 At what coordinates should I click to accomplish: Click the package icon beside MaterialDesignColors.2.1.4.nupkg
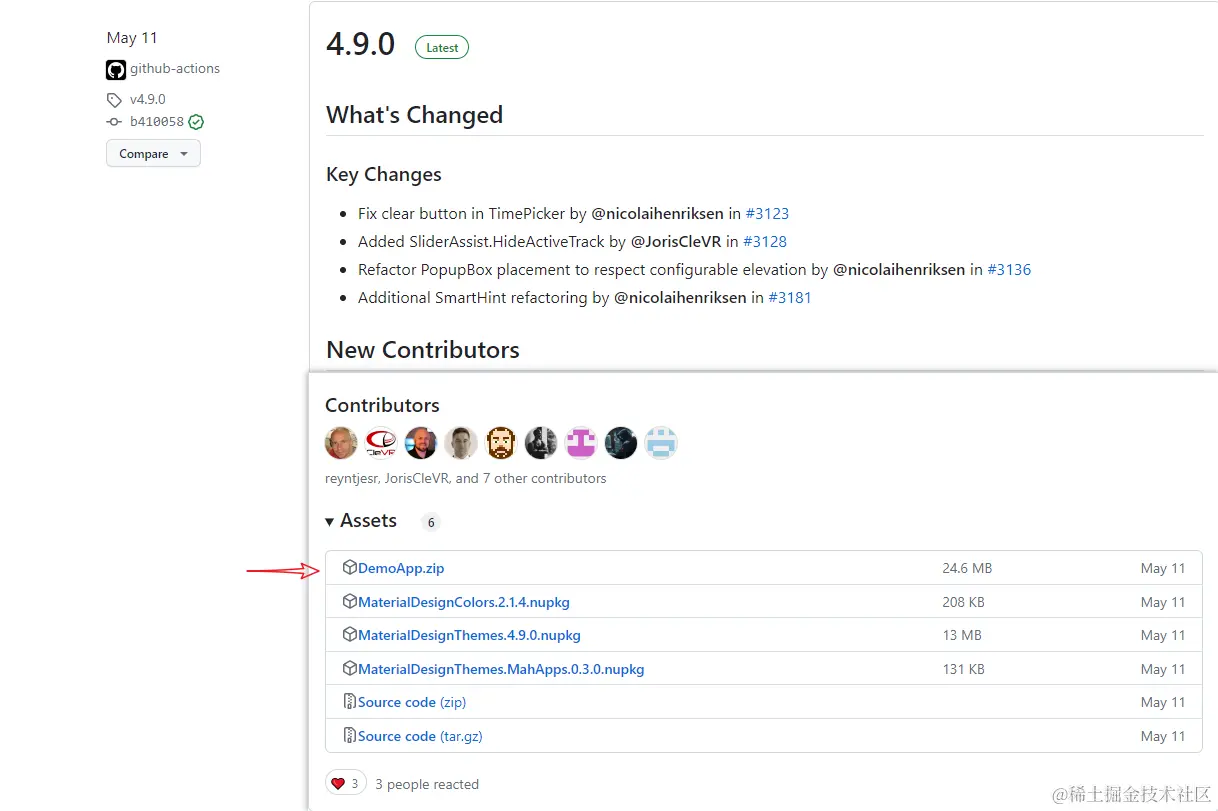pyautogui.click(x=350, y=601)
